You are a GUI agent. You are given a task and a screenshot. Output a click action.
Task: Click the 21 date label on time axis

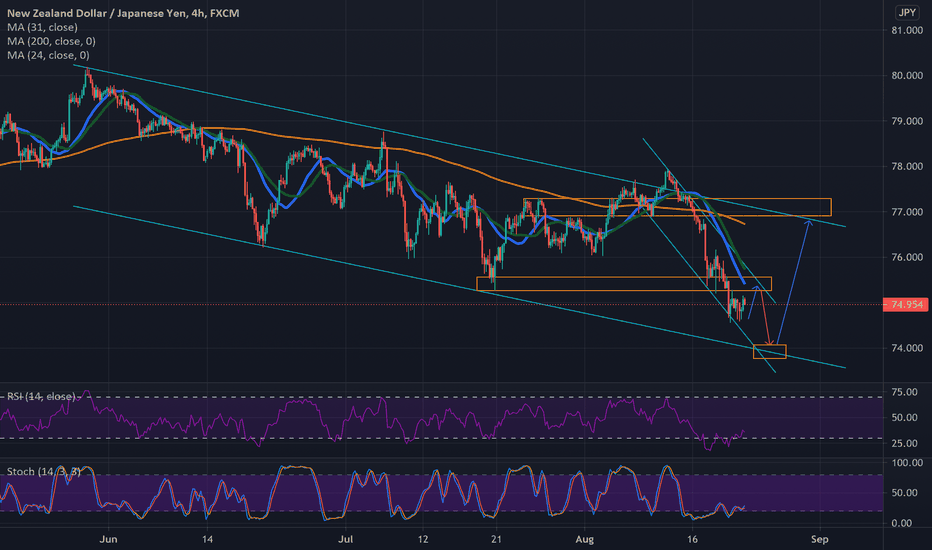tap(496, 539)
